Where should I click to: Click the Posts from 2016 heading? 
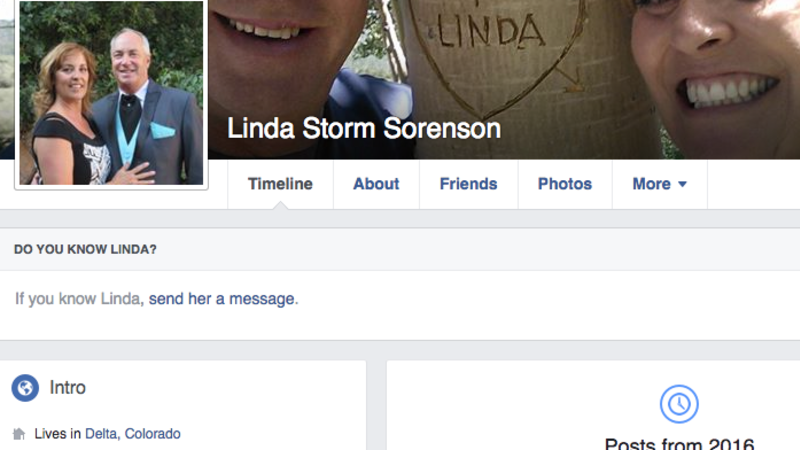[x=679, y=444]
